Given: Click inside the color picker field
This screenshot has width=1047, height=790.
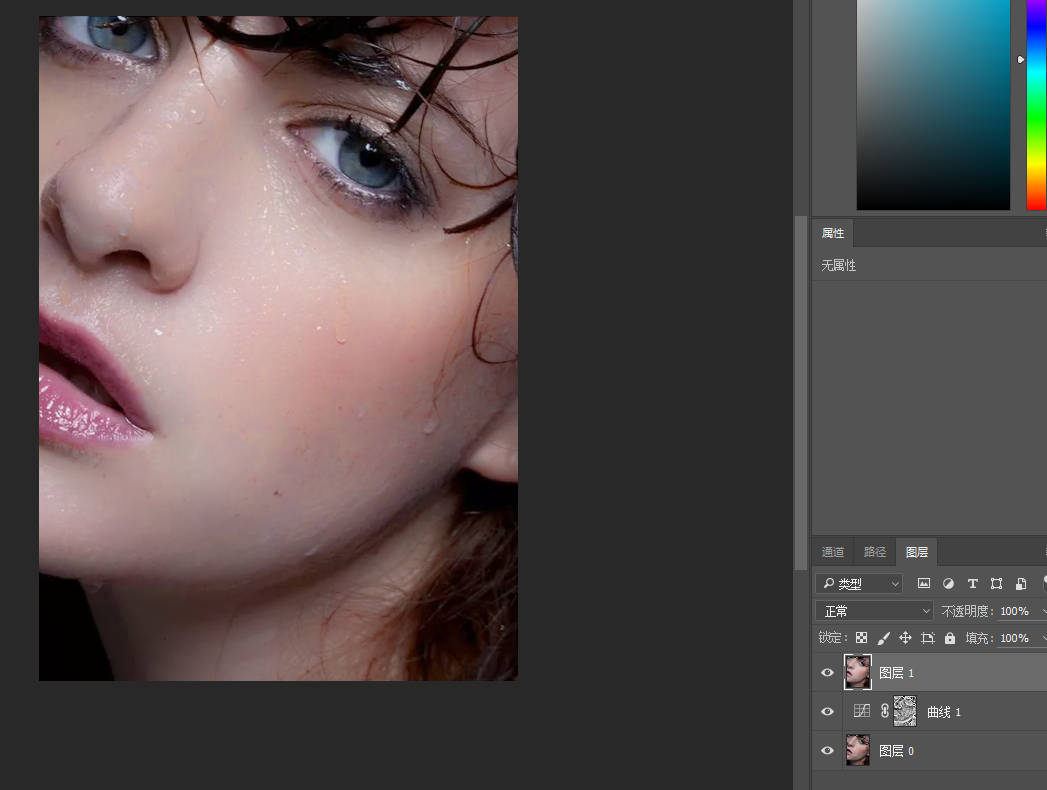Looking at the screenshot, I should 933,105.
